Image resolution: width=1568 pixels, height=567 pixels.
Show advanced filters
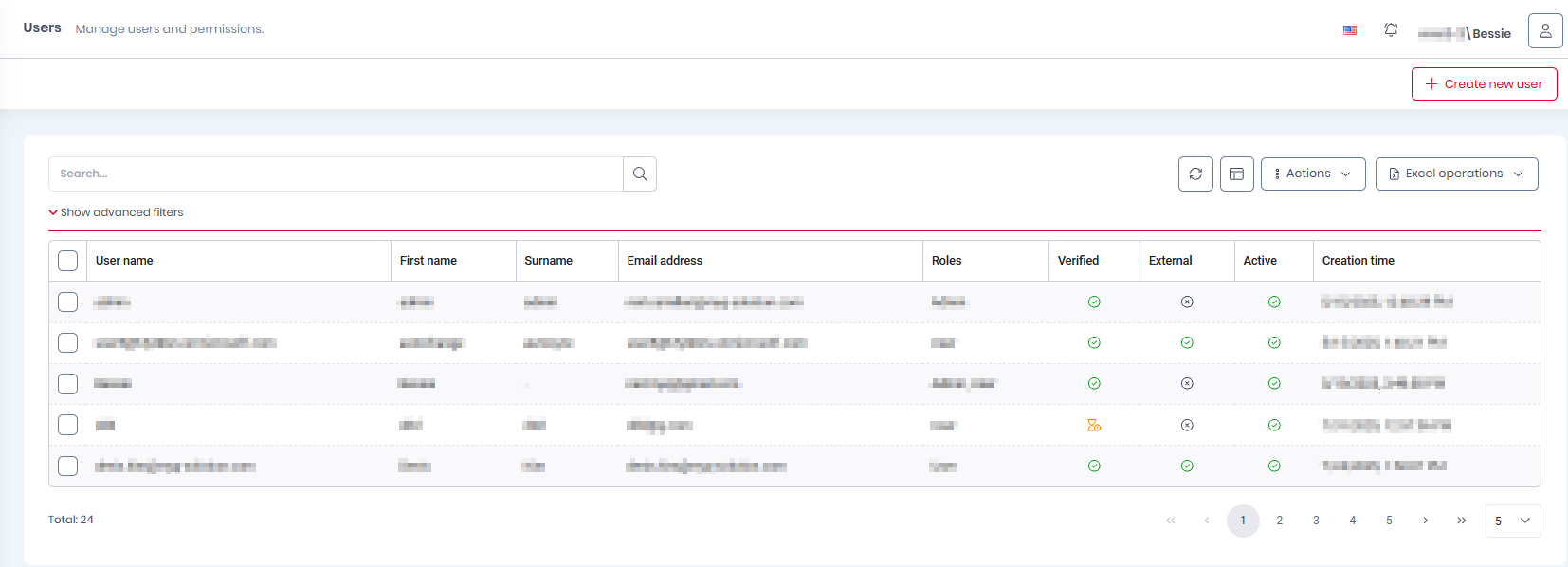(117, 212)
